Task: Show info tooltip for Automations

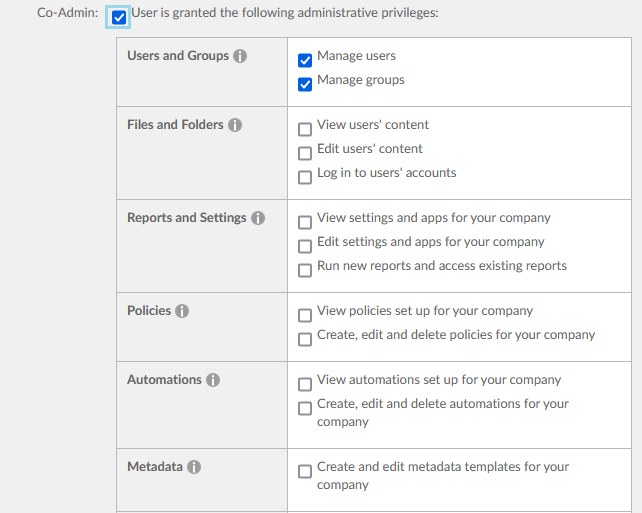Action: coord(213,380)
